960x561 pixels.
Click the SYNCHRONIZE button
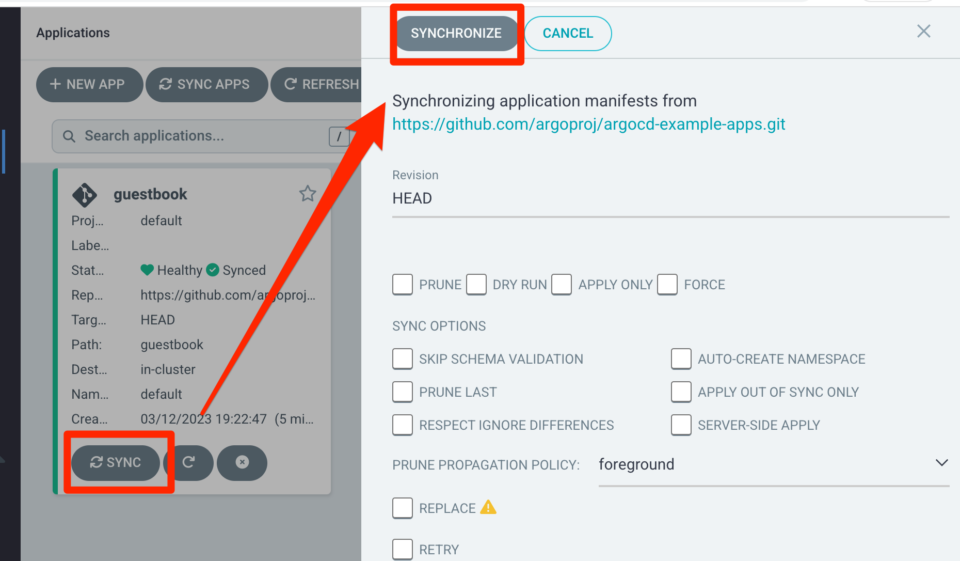pos(456,33)
